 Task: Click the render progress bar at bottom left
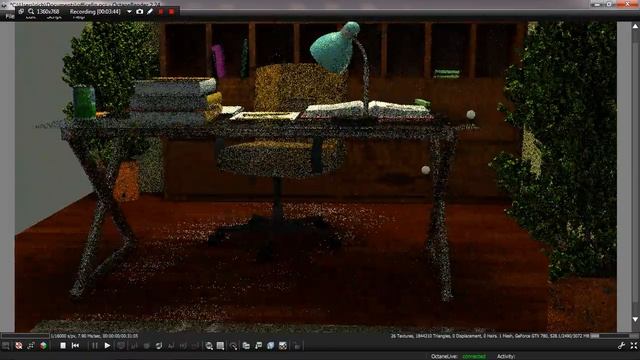[x=25, y=336]
